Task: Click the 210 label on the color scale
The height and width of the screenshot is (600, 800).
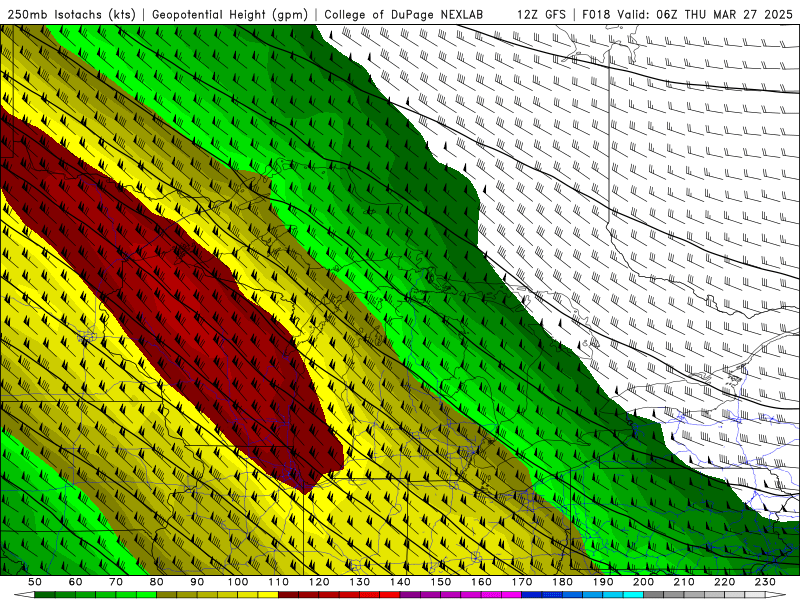Action: pos(684,582)
